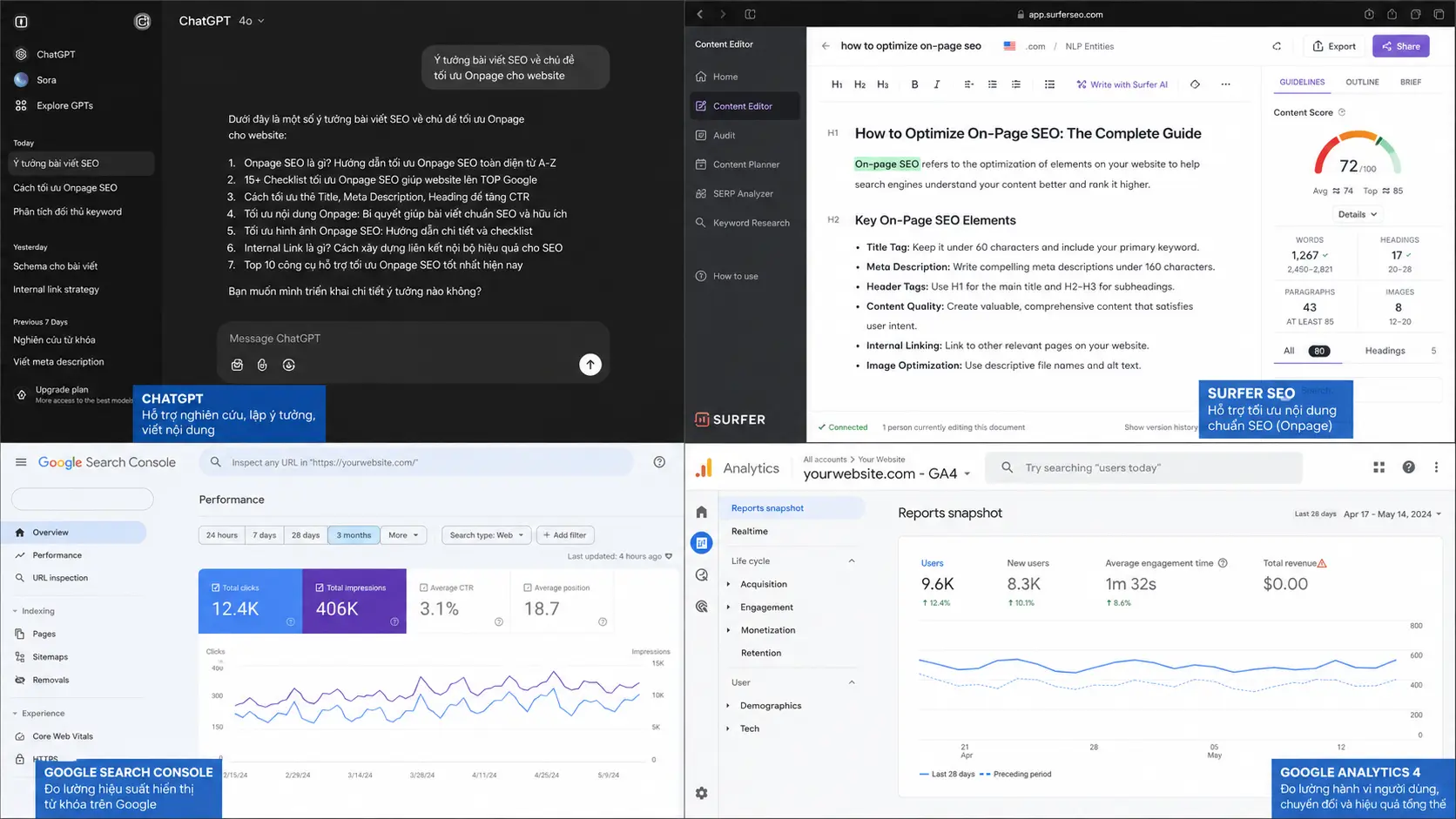Select the 24 hours range tab

(x=221, y=535)
